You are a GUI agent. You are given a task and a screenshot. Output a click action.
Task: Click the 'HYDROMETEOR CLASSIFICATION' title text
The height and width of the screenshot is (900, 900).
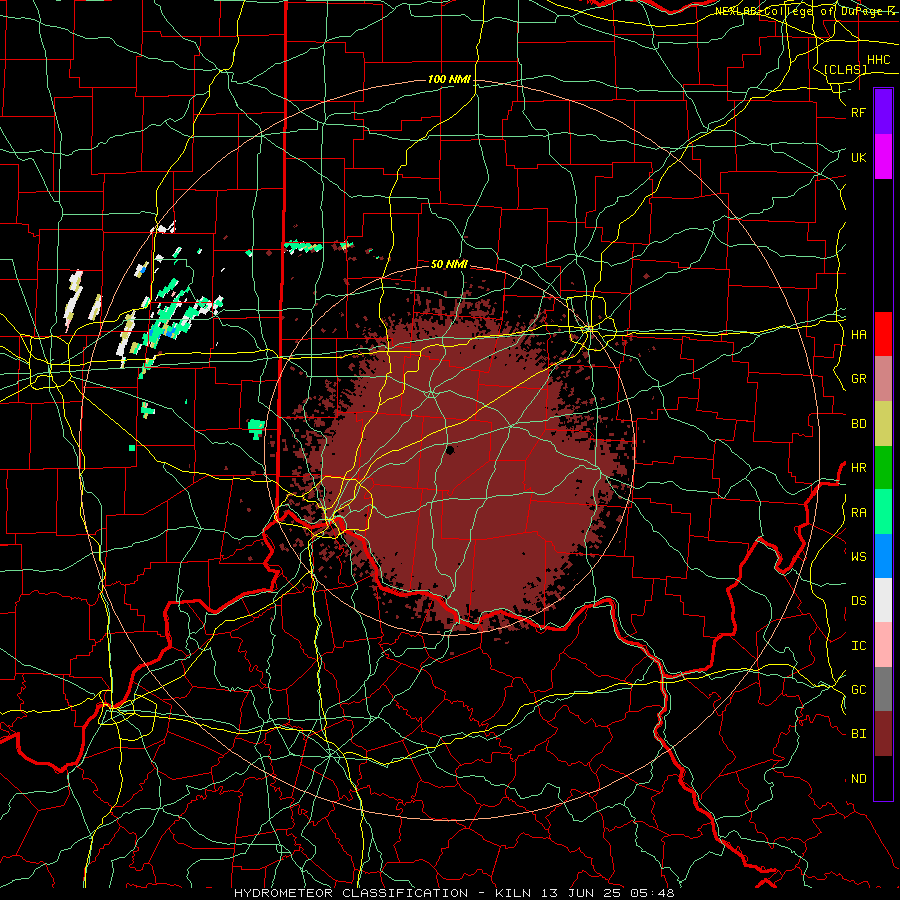[x=350, y=893]
